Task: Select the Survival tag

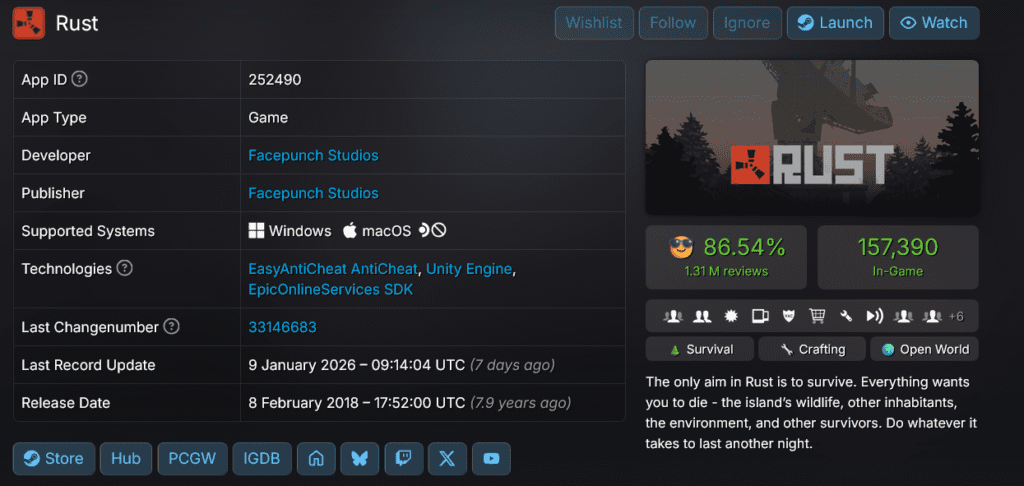Action: click(700, 349)
